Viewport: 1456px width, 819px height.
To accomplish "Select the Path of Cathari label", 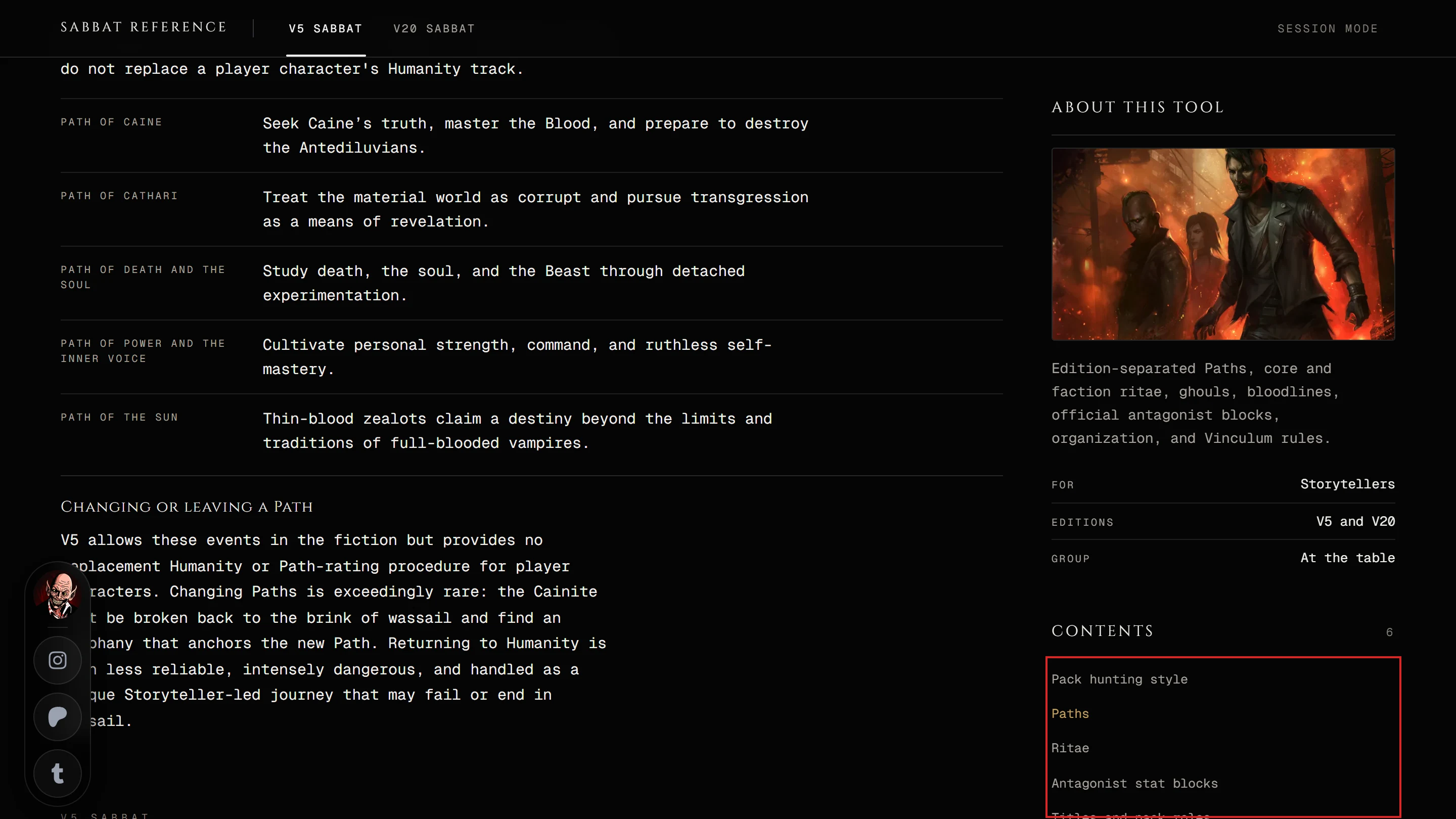I will point(119,196).
